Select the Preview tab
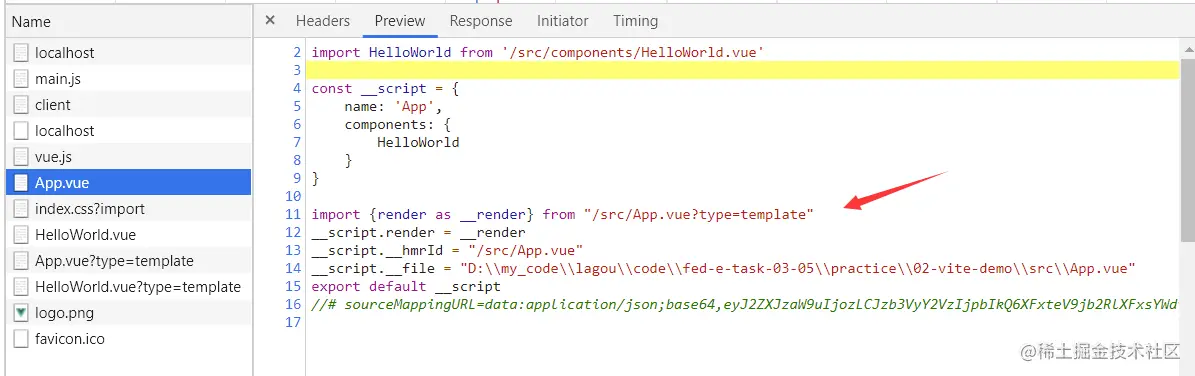 pyautogui.click(x=400, y=21)
